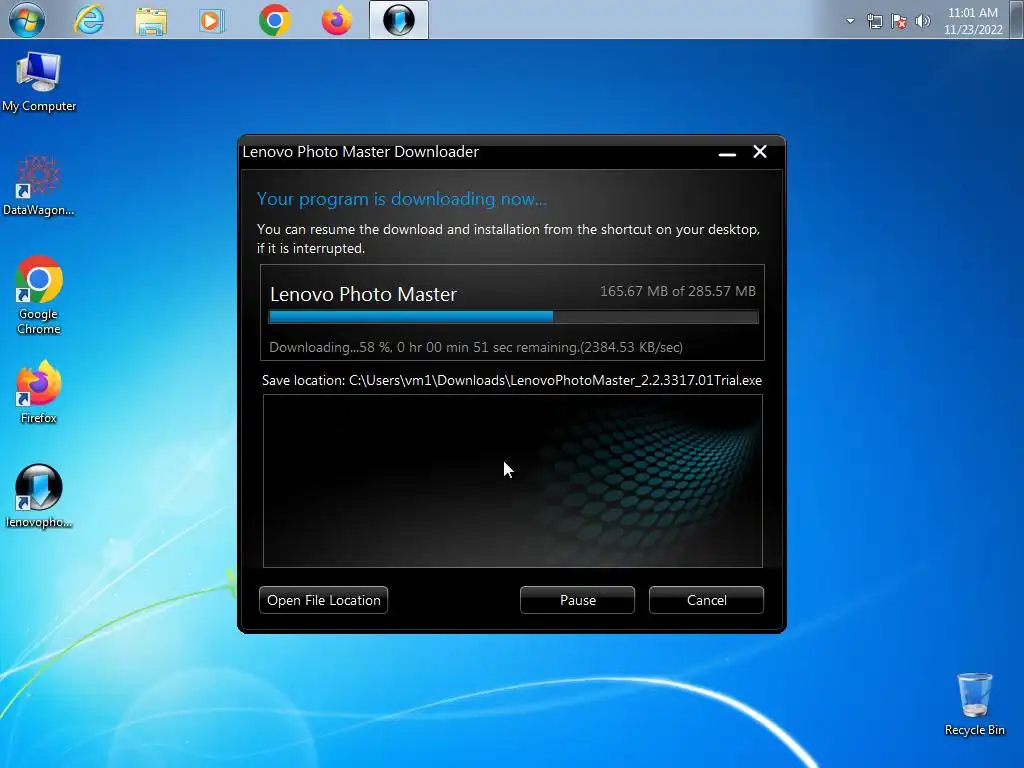This screenshot has height=768, width=1024.
Task: Select Recycle Bin desktop icon
Action: tap(974, 705)
